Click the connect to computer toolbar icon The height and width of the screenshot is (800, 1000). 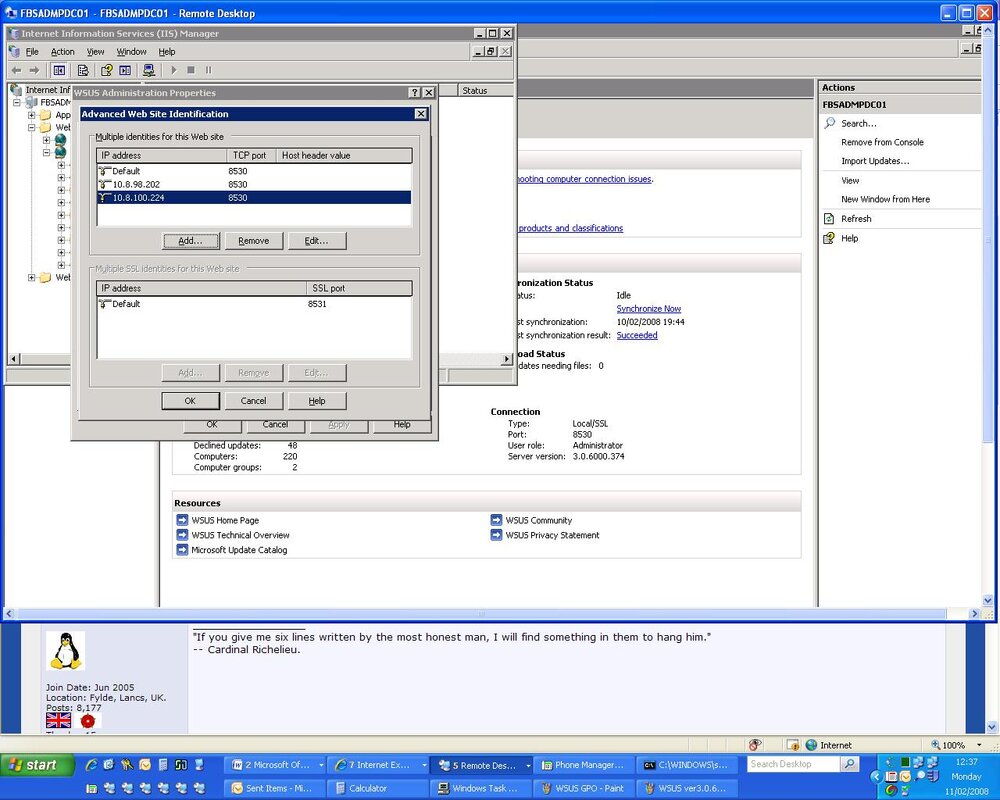(149, 70)
